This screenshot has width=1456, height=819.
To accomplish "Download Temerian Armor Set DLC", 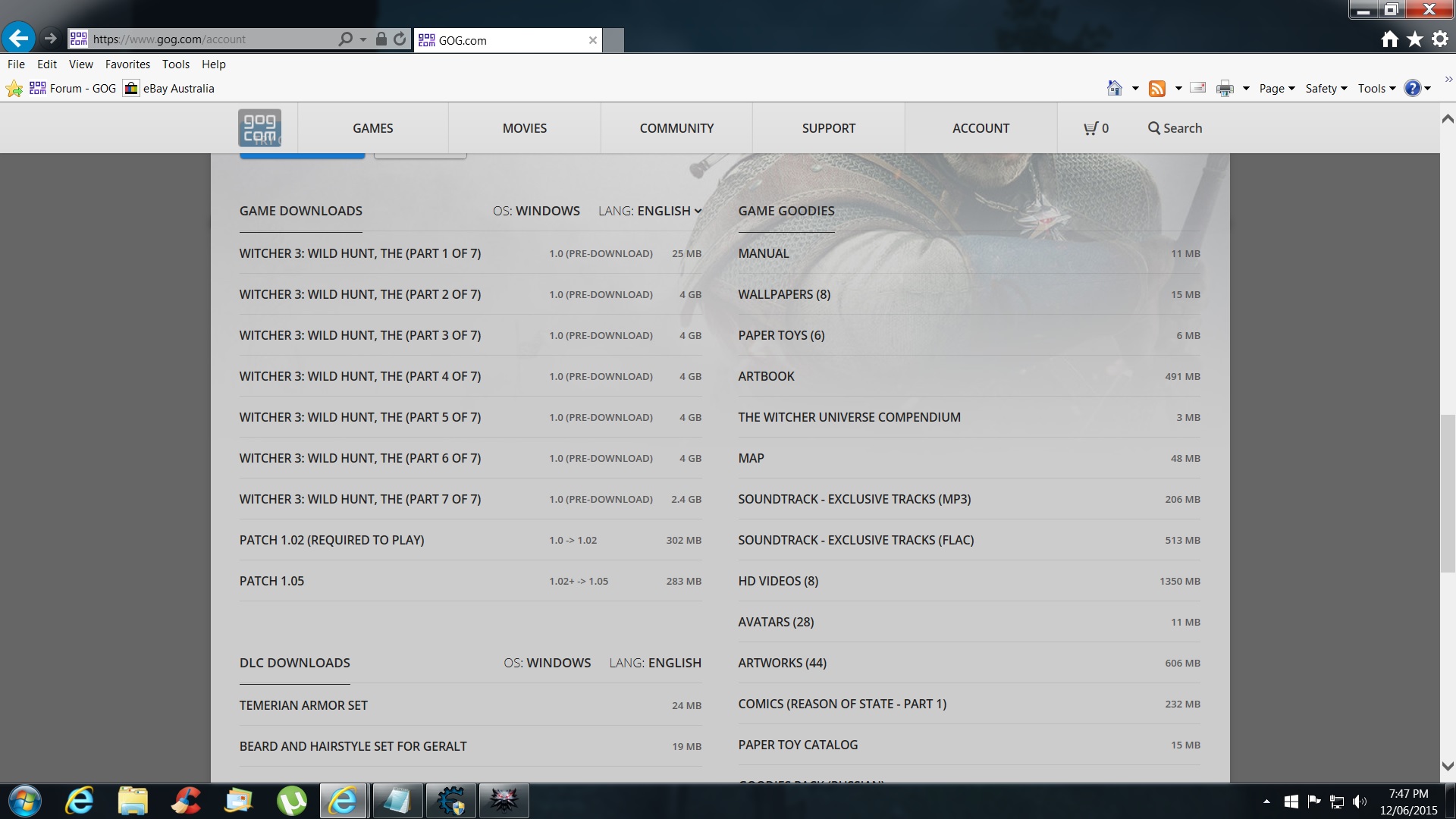I will [470, 705].
